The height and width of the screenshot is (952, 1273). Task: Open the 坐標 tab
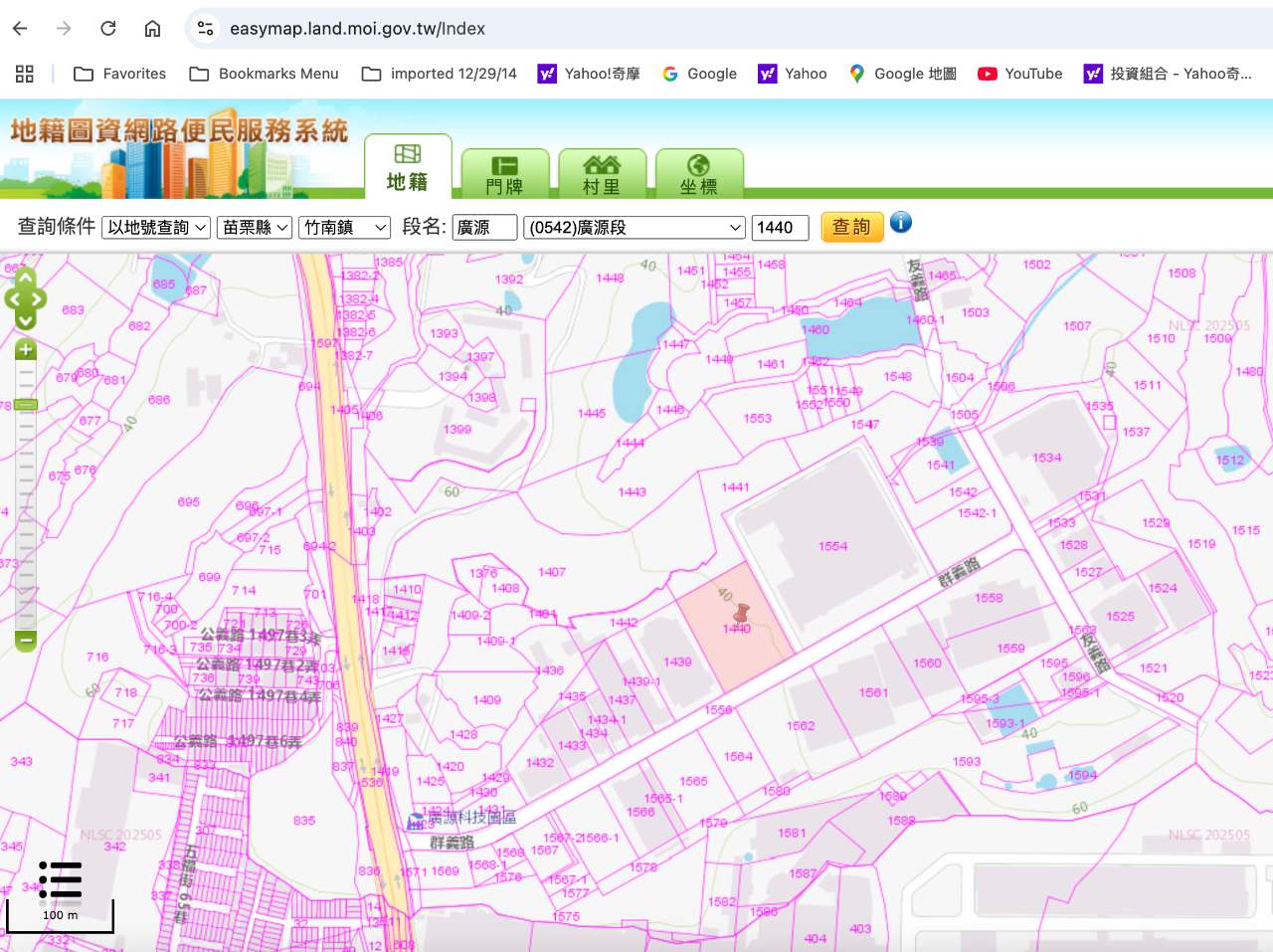[x=698, y=174]
